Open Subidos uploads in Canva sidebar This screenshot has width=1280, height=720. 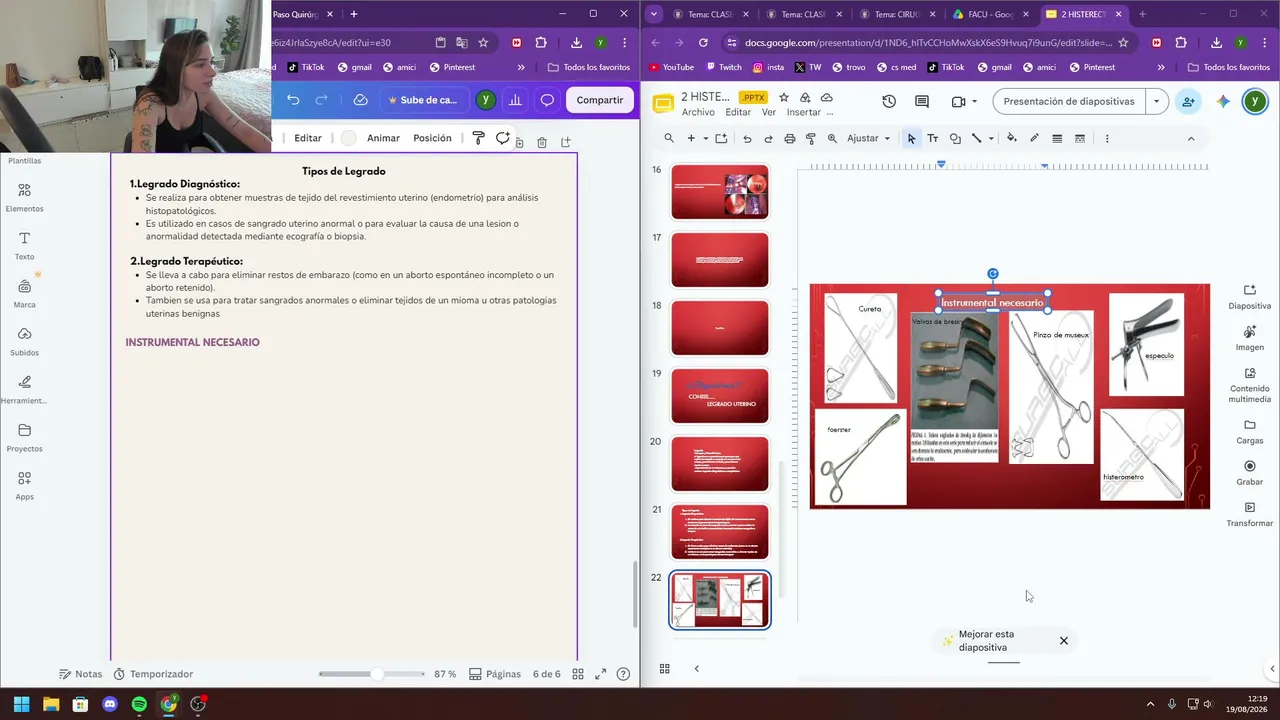tap(24, 341)
